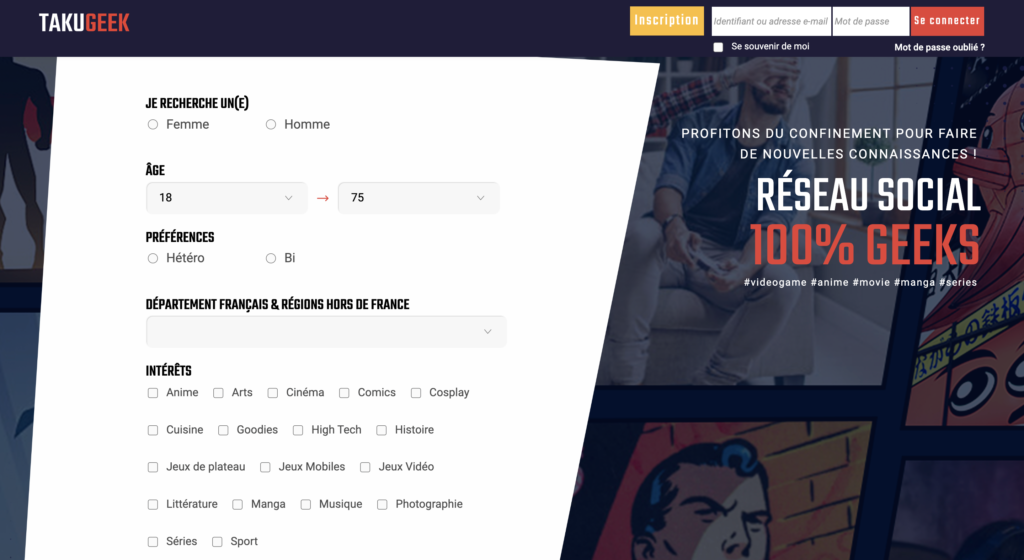Select the Sport checkbox
Viewport: 1024px width, 560px height.
tap(217, 542)
